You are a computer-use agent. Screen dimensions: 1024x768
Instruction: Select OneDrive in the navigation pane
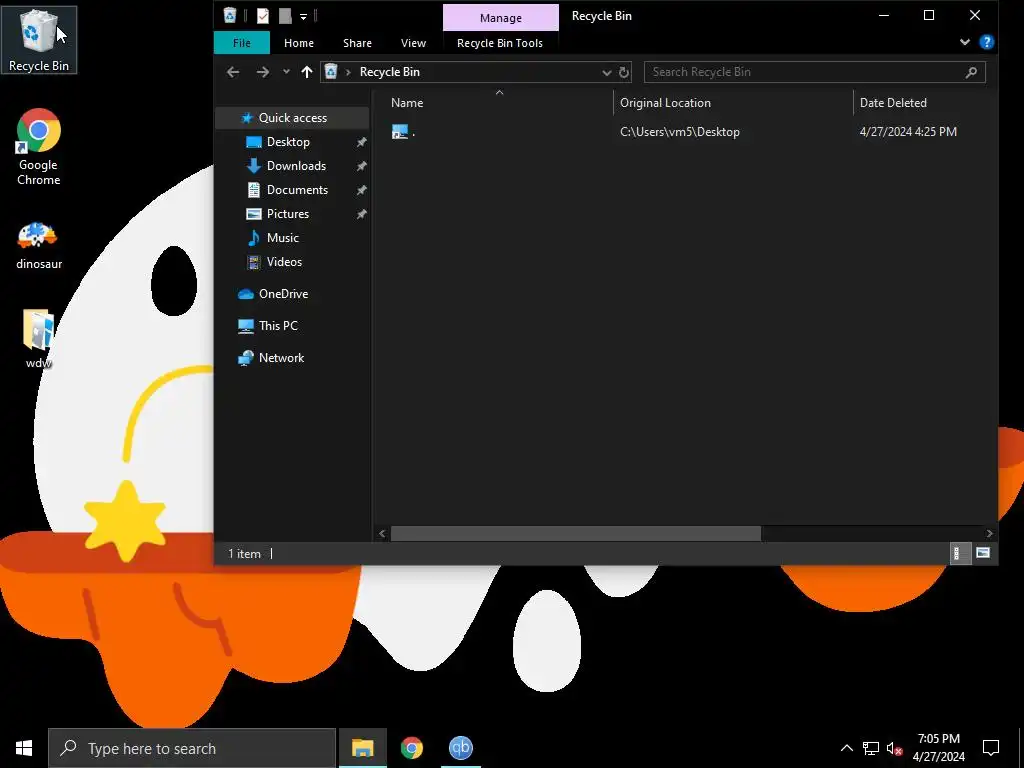point(283,294)
